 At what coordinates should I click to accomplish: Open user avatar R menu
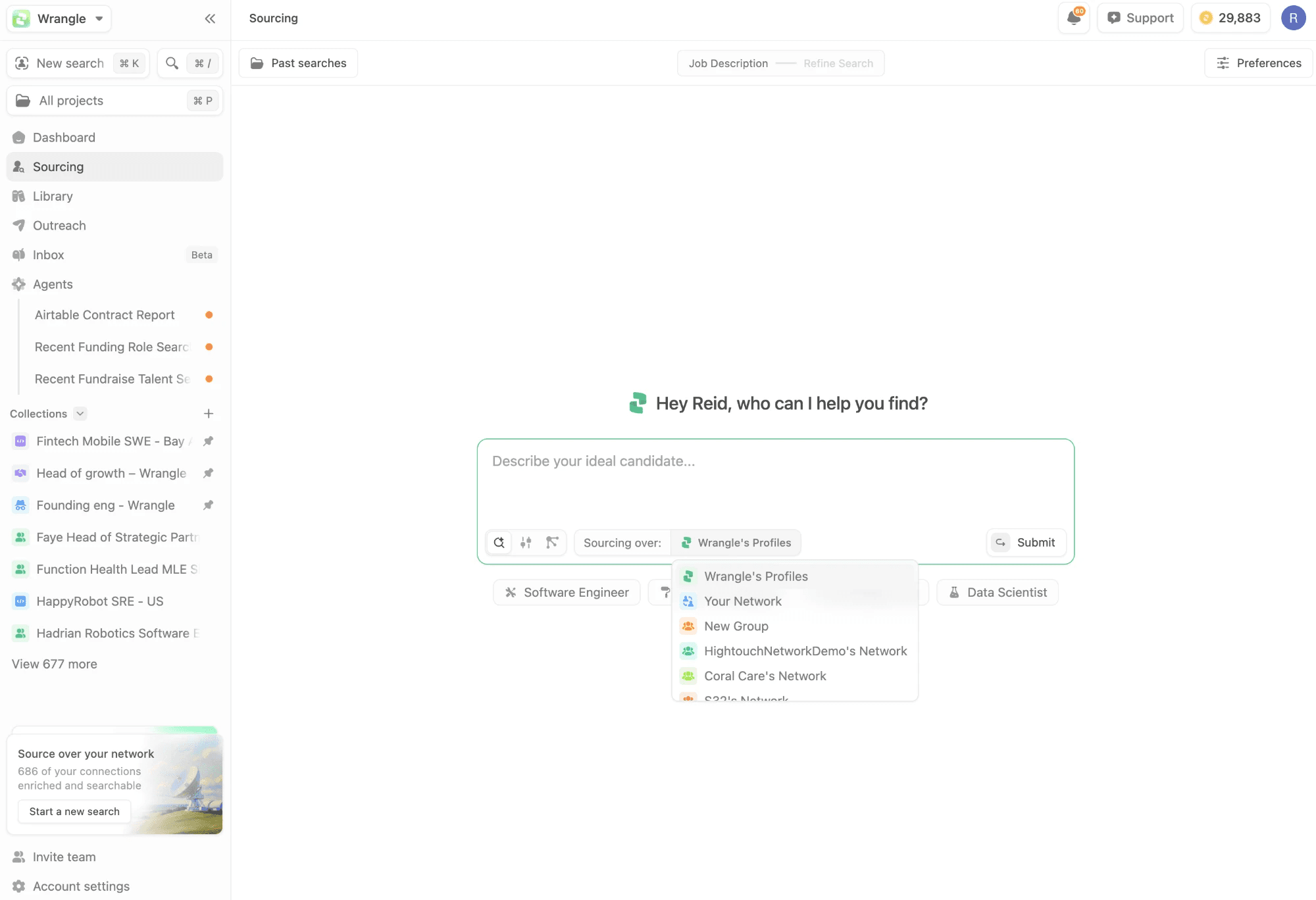1293,18
